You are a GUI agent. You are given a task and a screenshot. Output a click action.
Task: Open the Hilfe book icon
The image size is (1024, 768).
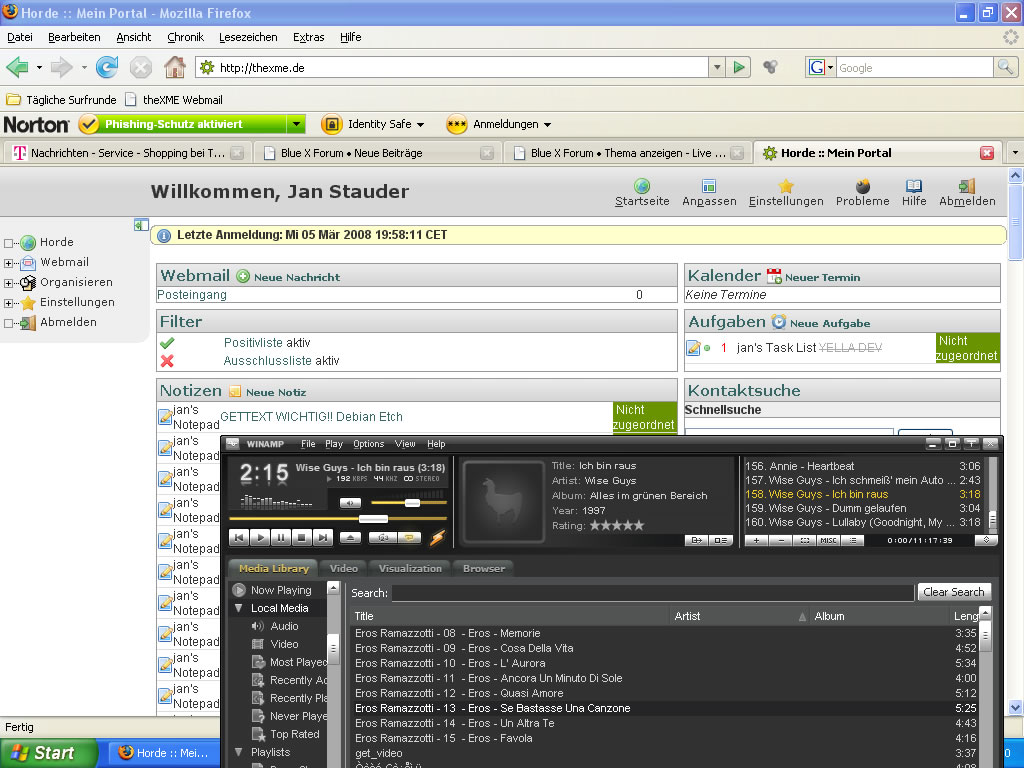[914, 186]
